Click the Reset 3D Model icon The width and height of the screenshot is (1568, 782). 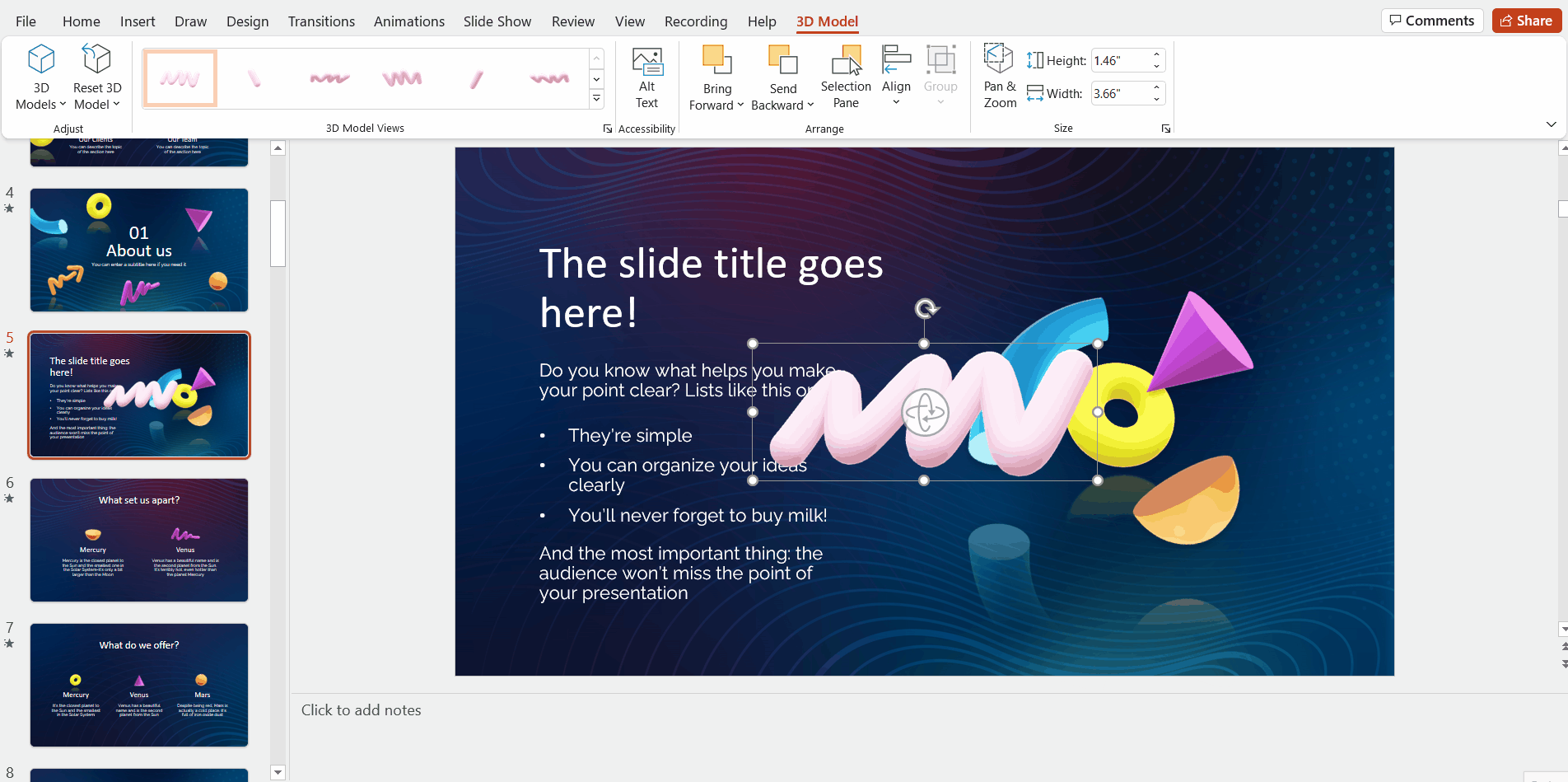coord(96,60)
